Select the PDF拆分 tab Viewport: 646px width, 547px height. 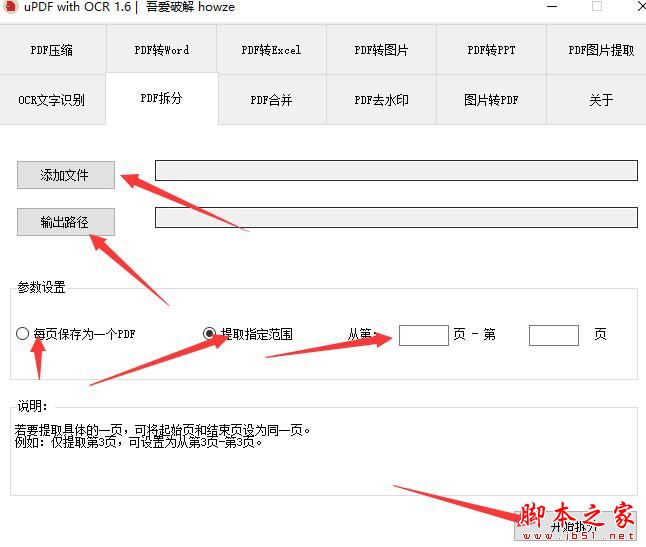(162, 98)
